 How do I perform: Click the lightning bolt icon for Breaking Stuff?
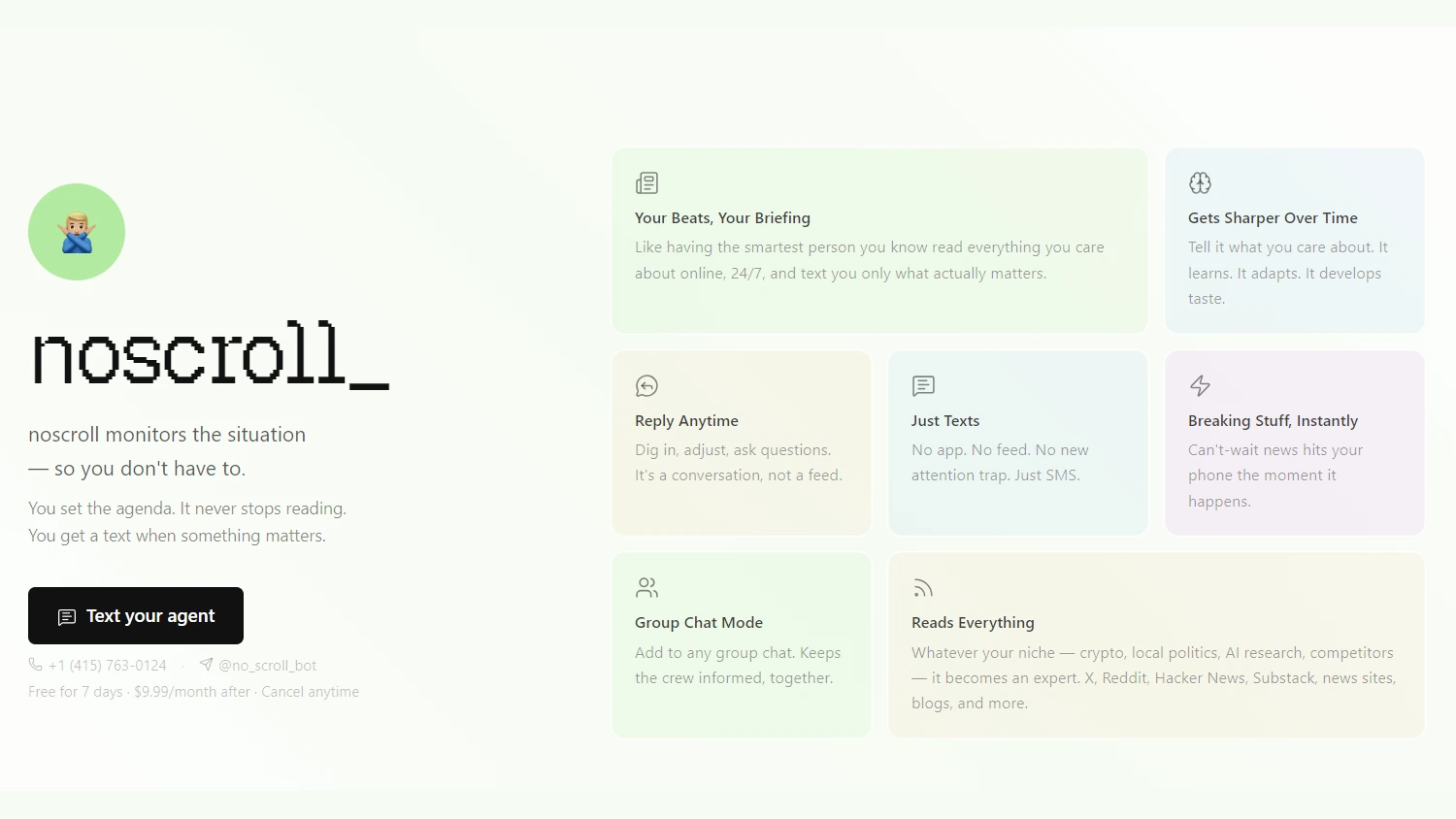pyautogui.click(x=1200, y=386)
